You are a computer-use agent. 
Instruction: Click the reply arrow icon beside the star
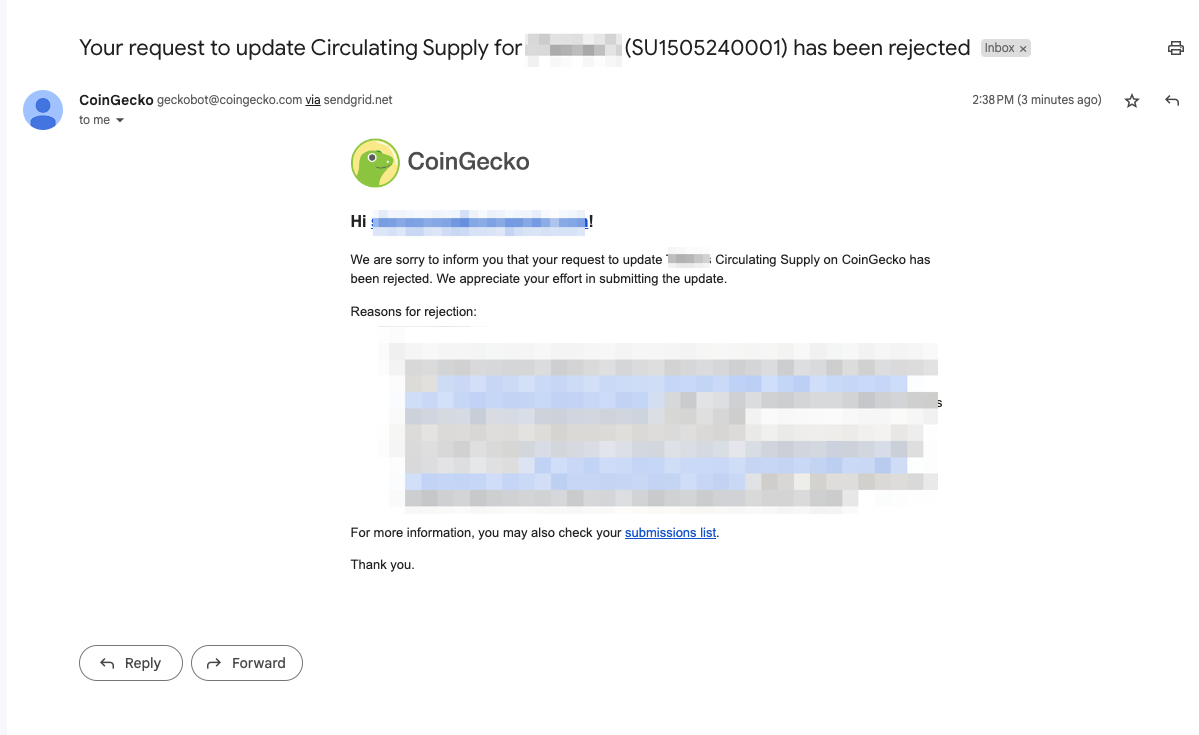pyautogui.click(x=1171, y=100)
